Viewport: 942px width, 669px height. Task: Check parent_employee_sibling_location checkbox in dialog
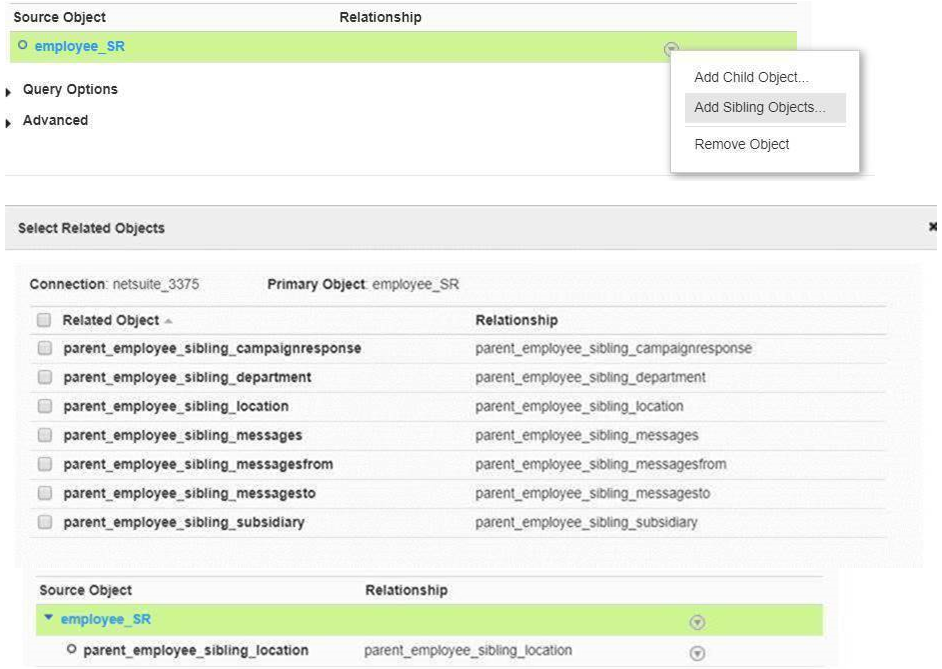[44, 407]
